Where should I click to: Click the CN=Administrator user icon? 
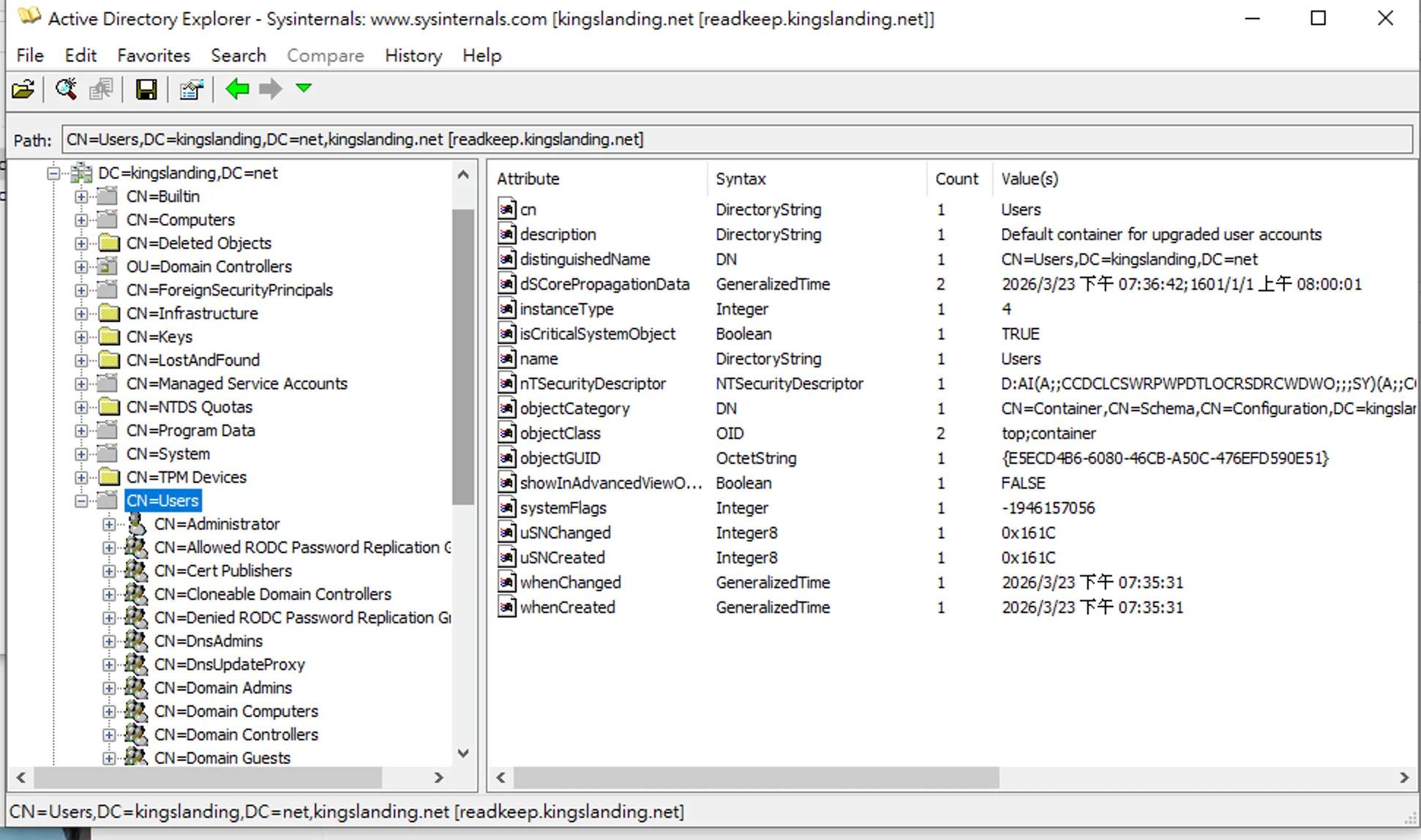tap(136, 524)
